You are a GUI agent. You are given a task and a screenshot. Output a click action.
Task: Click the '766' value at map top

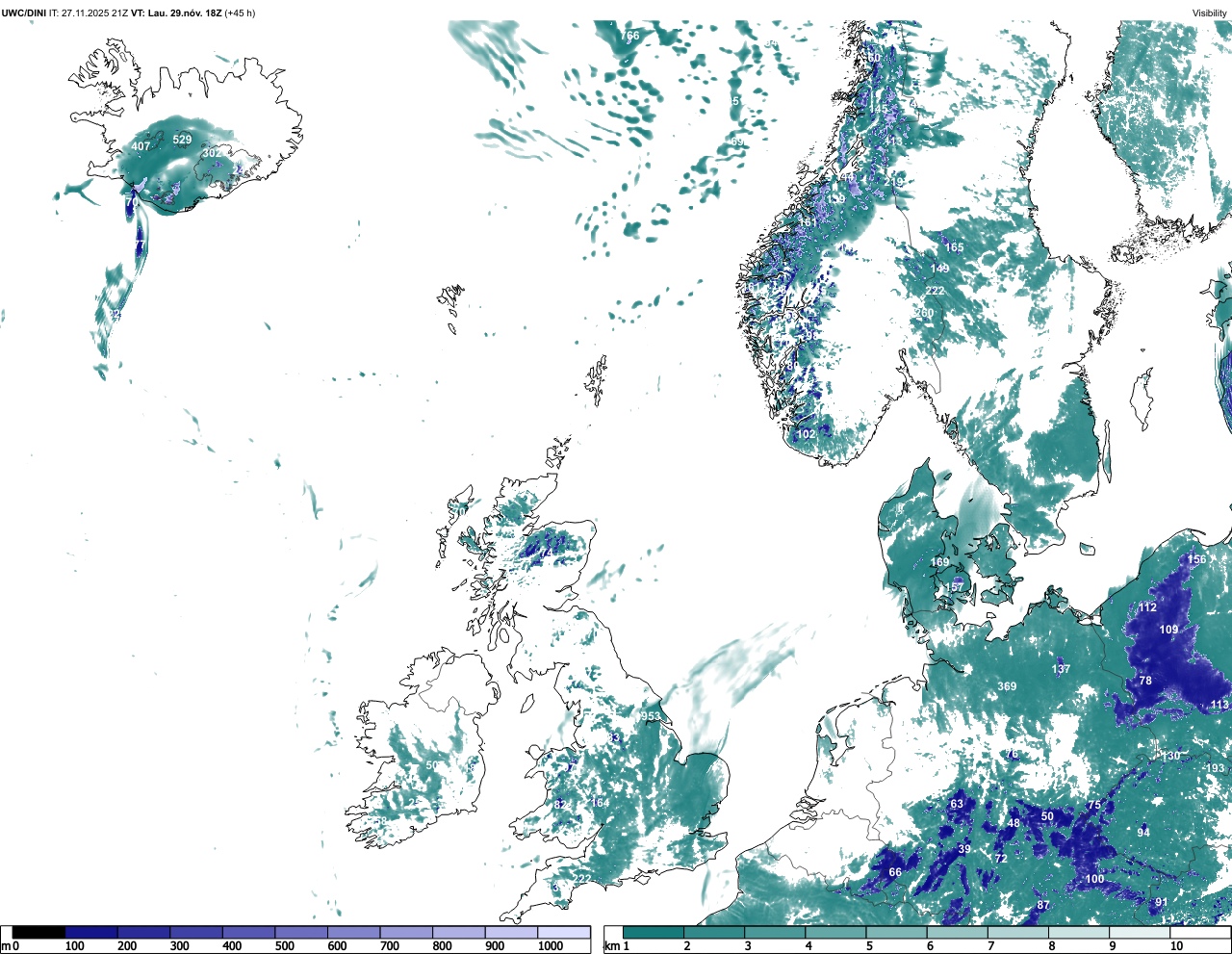coord(629,36)
